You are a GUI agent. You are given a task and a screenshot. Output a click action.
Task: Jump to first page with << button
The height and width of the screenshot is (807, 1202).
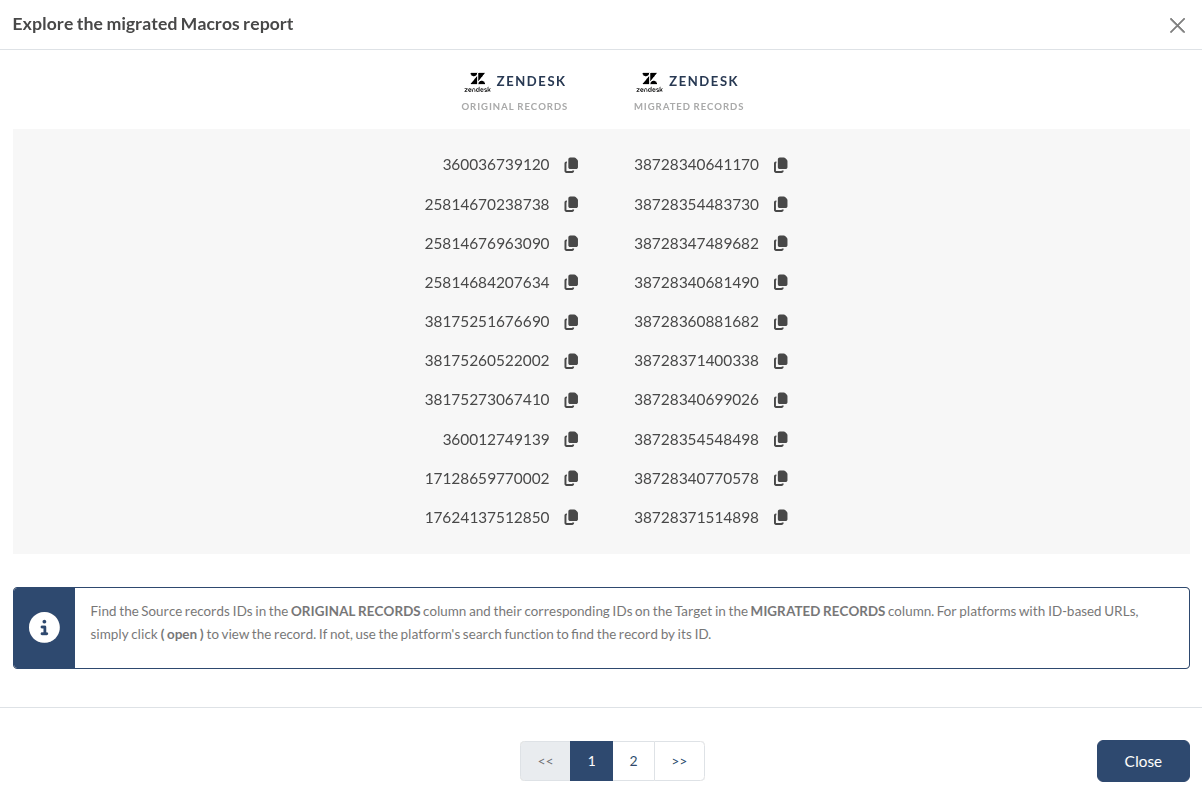point(545,761)
